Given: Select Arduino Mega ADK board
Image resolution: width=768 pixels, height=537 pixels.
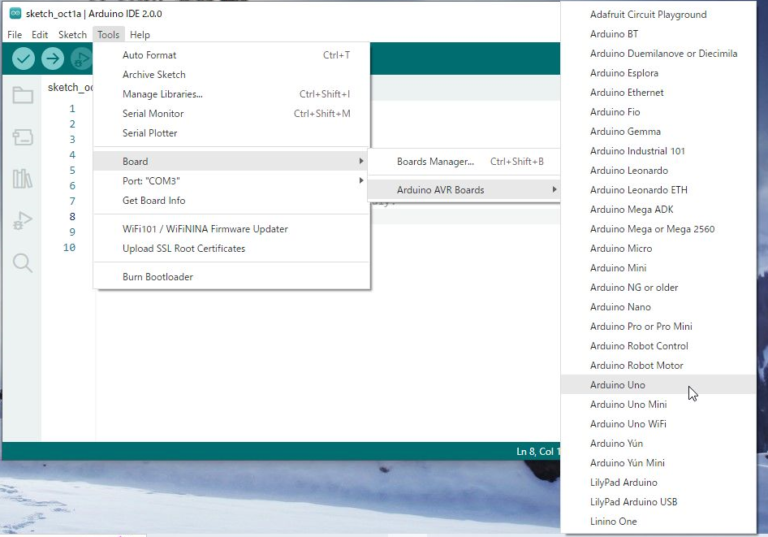Looking at the screenshot, I should tap(658, 210).
